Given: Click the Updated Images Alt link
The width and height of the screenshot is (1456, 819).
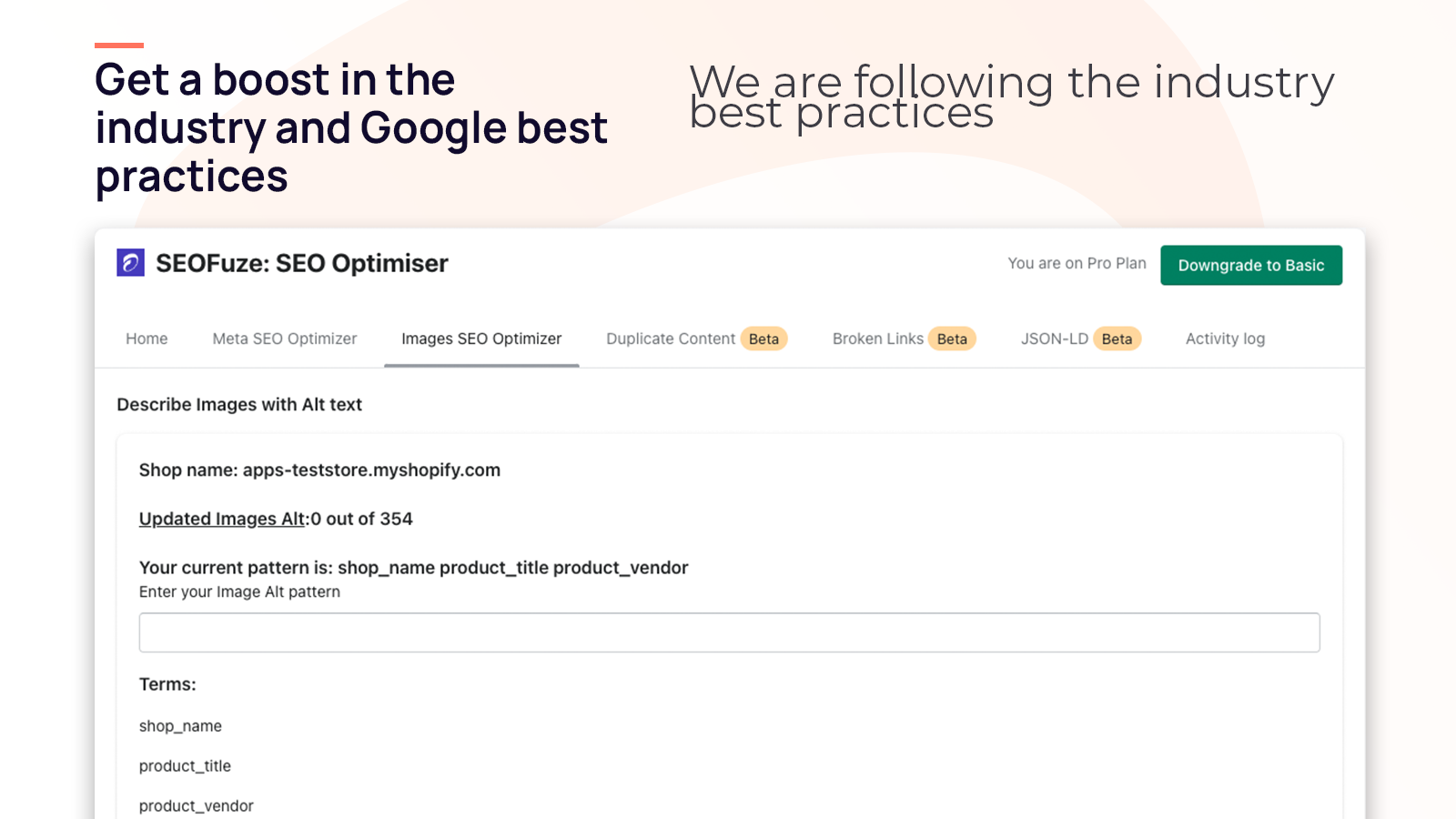Looking at the screenshot, I should (x=222, y=519).
